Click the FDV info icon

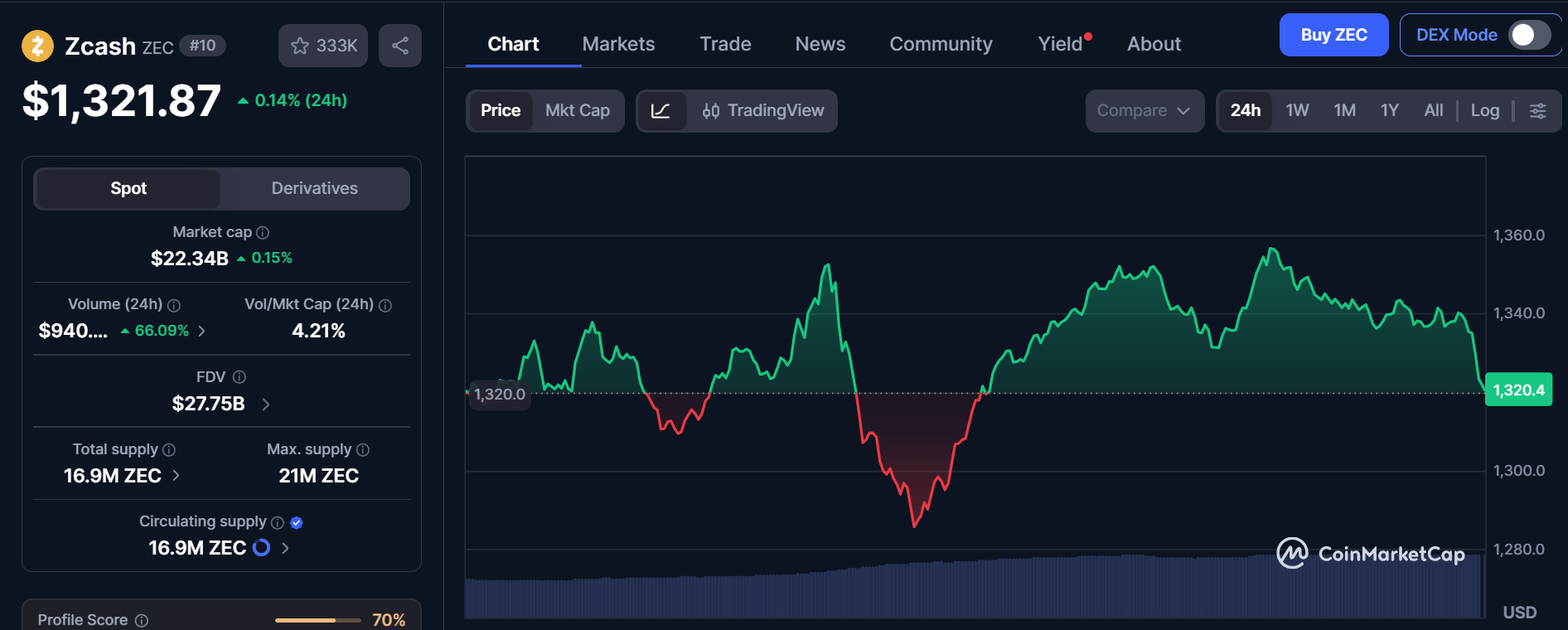(240, 377)
